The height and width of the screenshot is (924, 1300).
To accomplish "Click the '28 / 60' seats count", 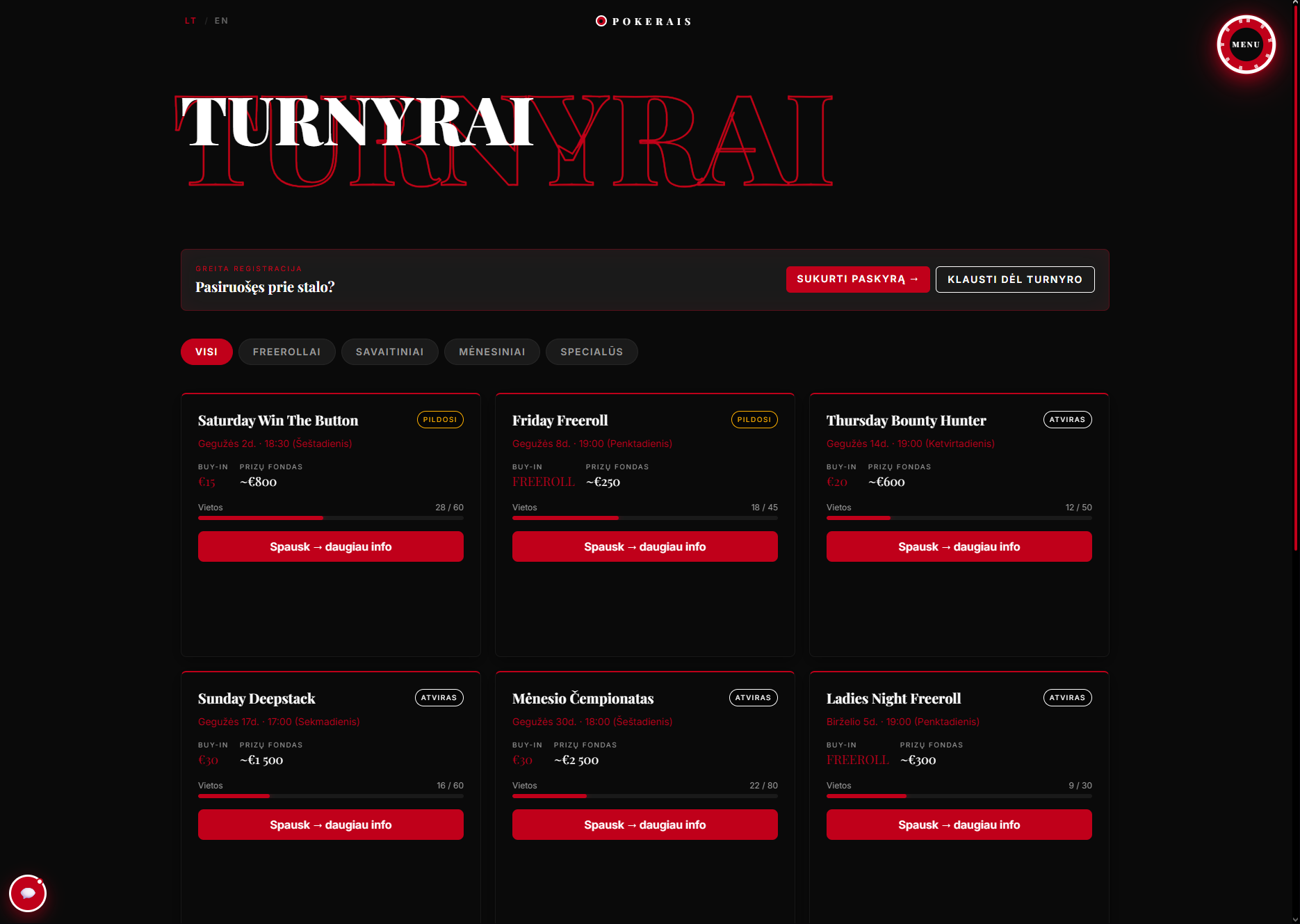I will pyautogui.click(x=450, y=508).
